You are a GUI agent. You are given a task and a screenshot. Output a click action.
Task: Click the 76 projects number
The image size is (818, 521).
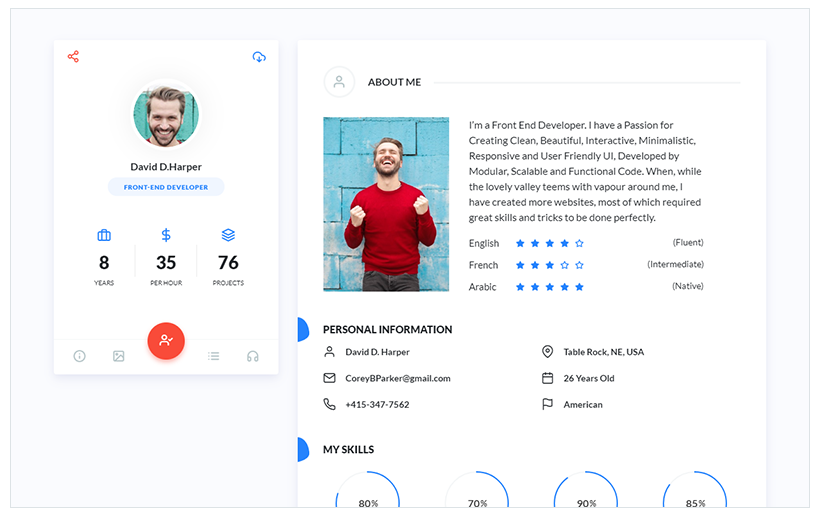tap(228, 262)
